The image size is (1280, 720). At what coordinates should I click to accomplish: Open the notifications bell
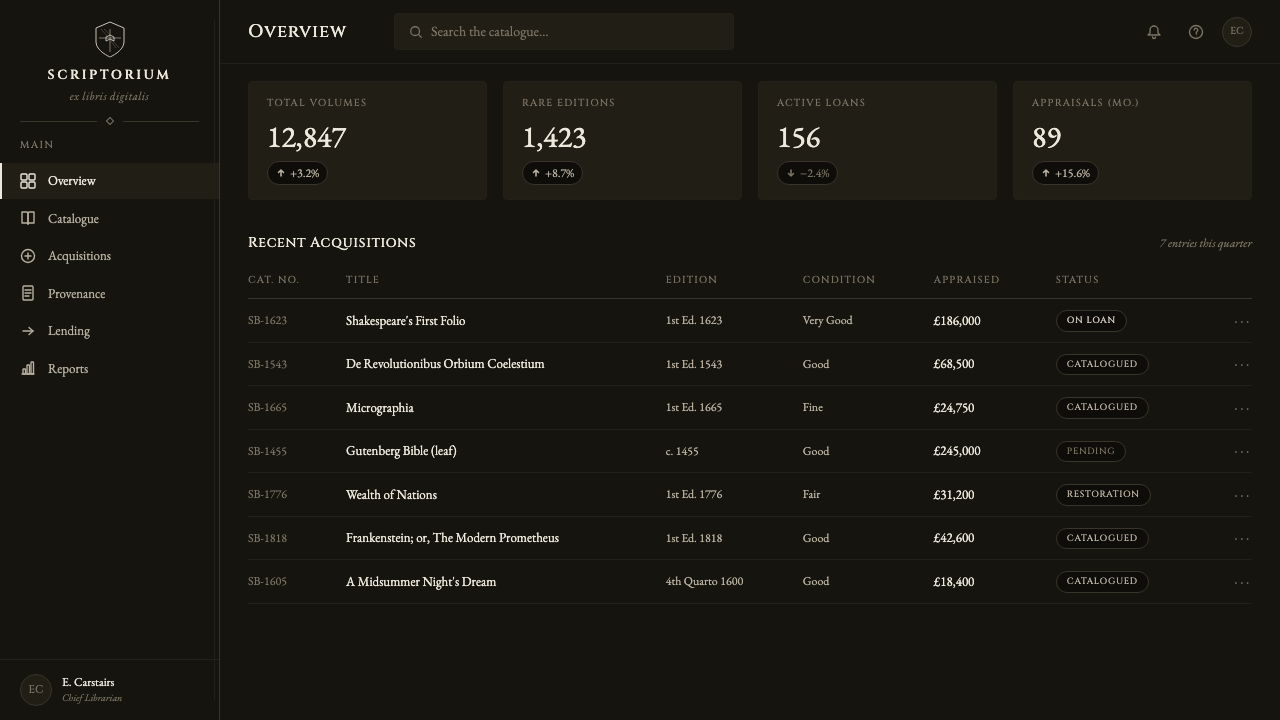1154,32
